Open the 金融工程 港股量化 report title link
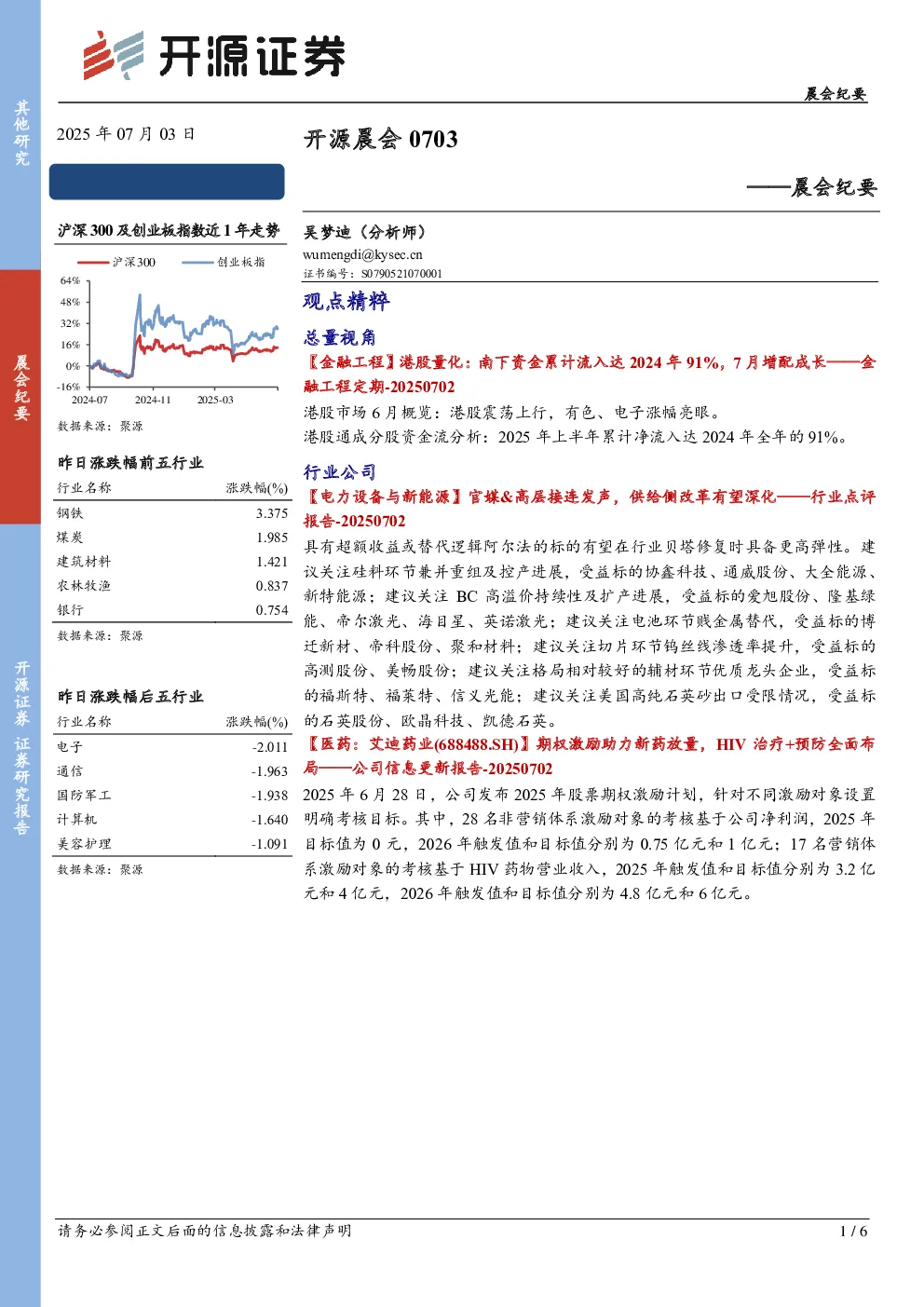Screen dimensions: 924x1307 tap(590, 374)
